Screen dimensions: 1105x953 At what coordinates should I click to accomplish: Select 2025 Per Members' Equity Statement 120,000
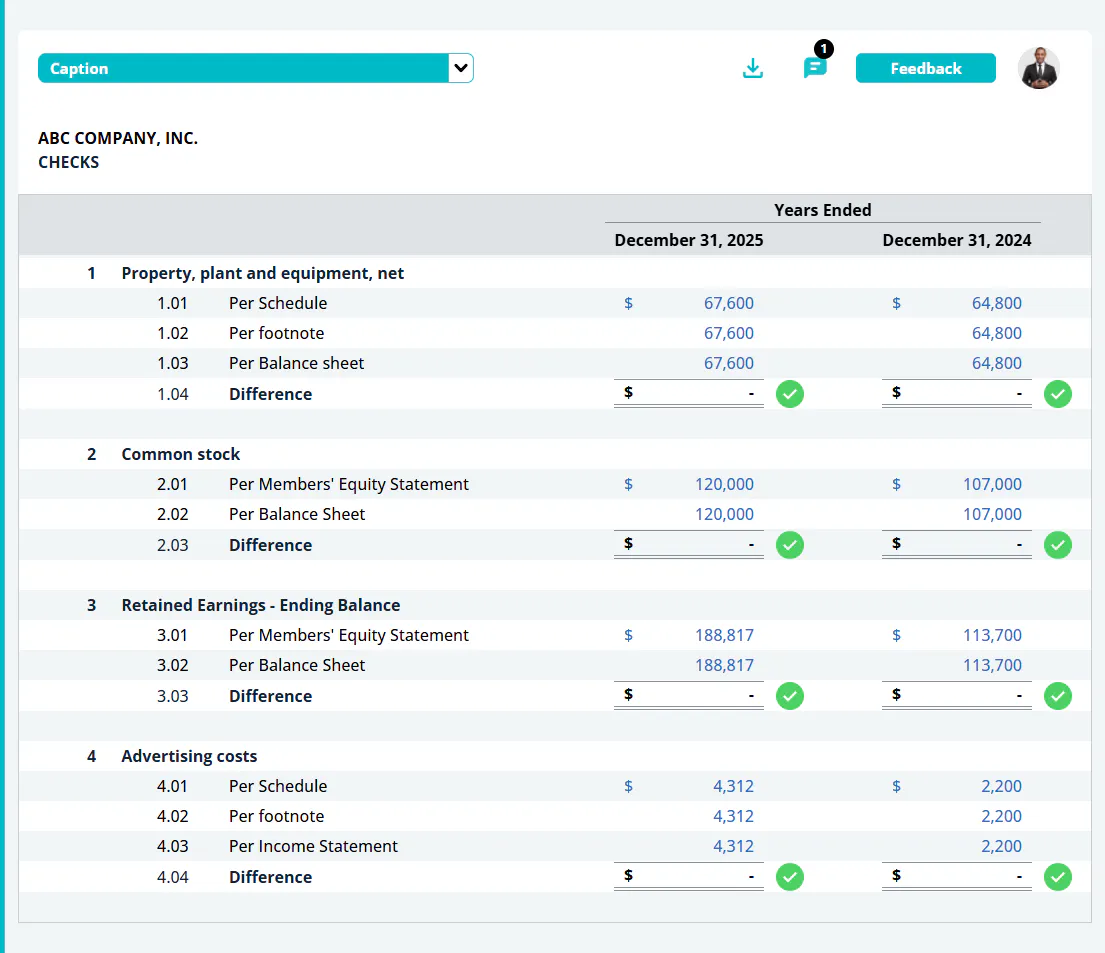pyautogui.click(x=724, y=484)
